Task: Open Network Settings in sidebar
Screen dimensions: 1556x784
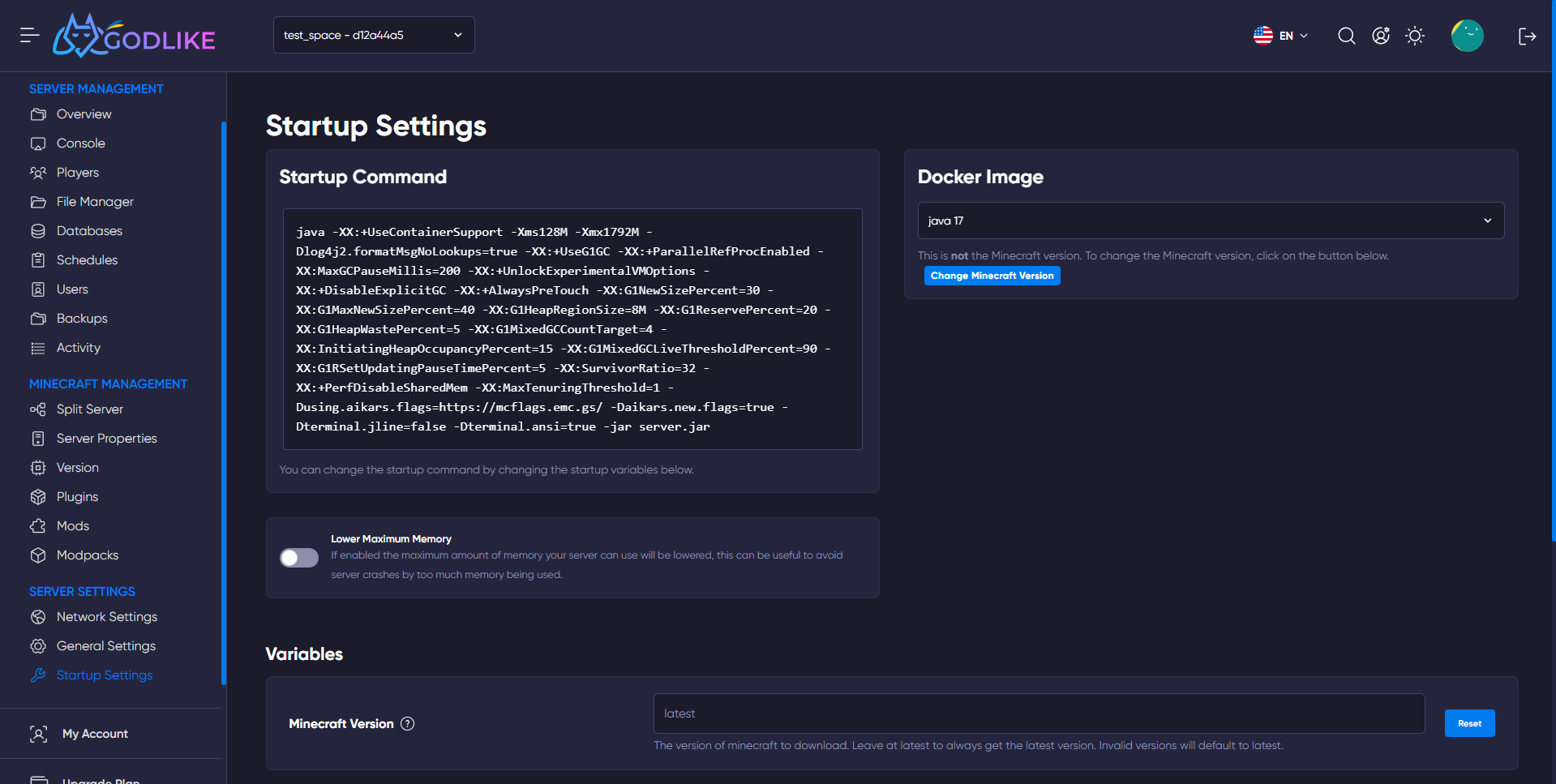Action: [106, 617]
